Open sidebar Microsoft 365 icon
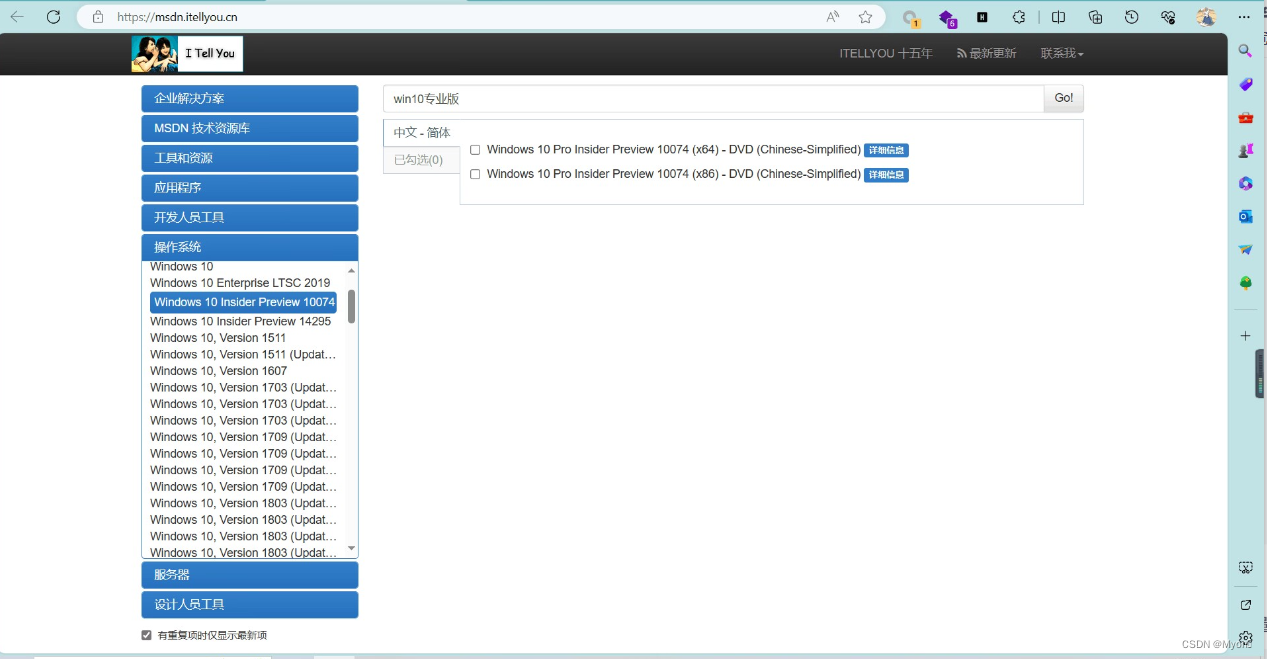 (1245, 183)
